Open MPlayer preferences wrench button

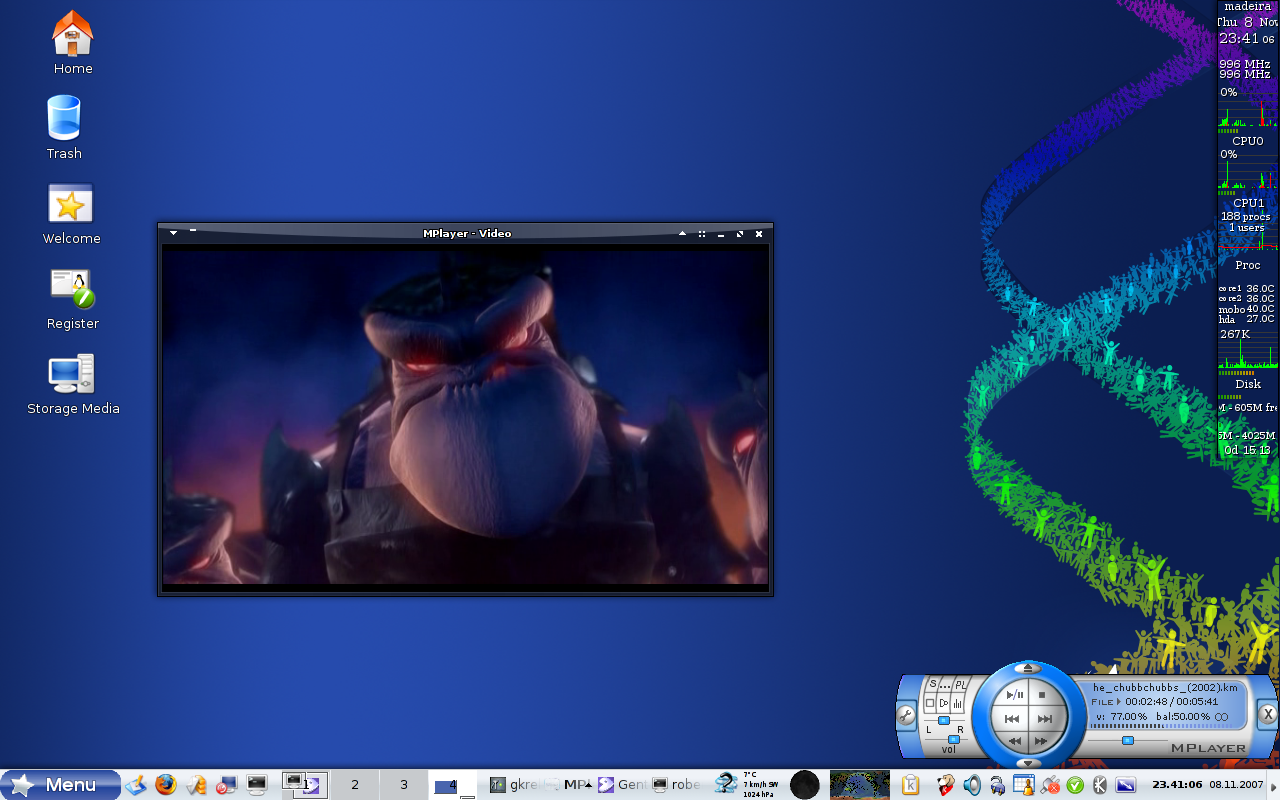(906, 715)
